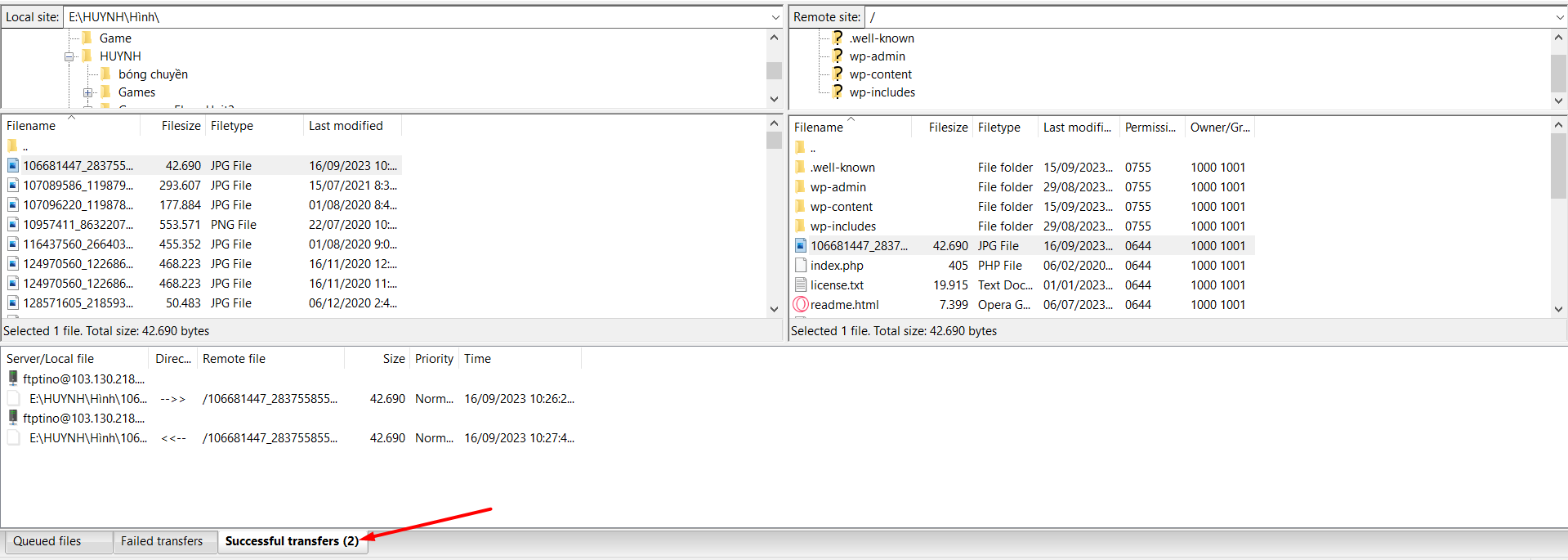Click the local file list scrollbar down arrow
Viewport: 1568px width, 560px height.
(774, 309)
